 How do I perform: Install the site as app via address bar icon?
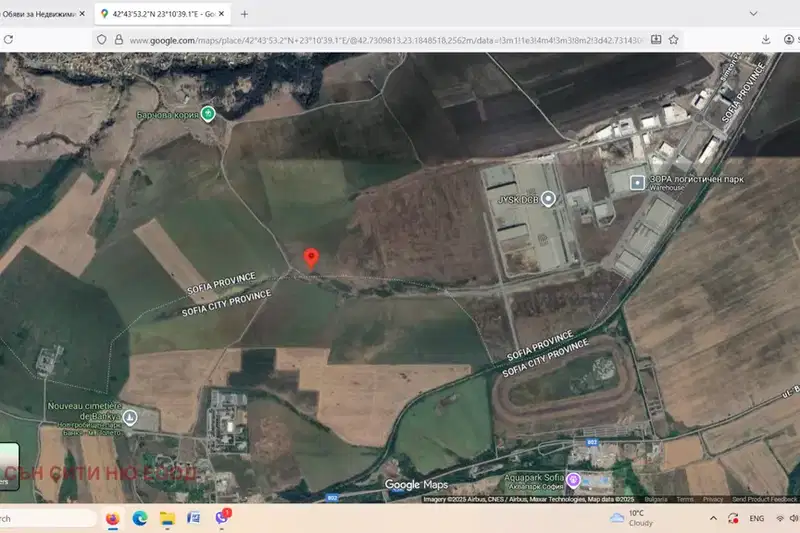(x=656, y=39)
